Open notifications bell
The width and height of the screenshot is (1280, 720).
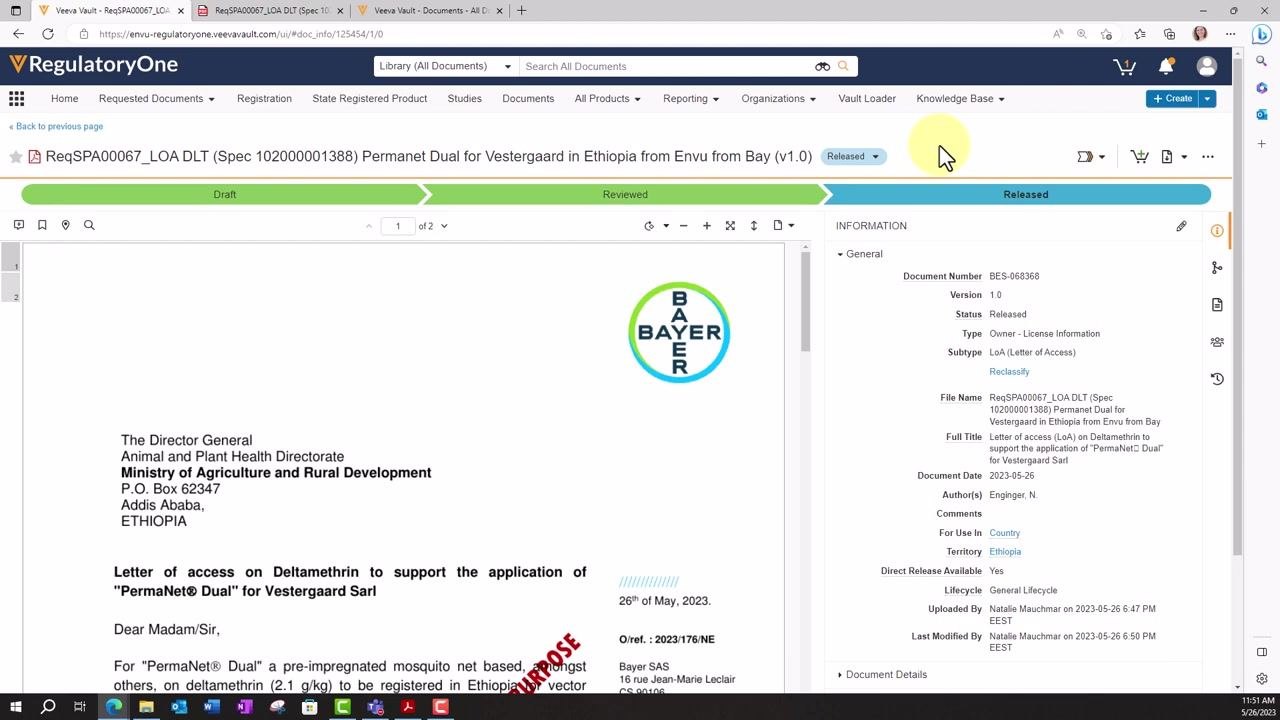(1166, 66)
